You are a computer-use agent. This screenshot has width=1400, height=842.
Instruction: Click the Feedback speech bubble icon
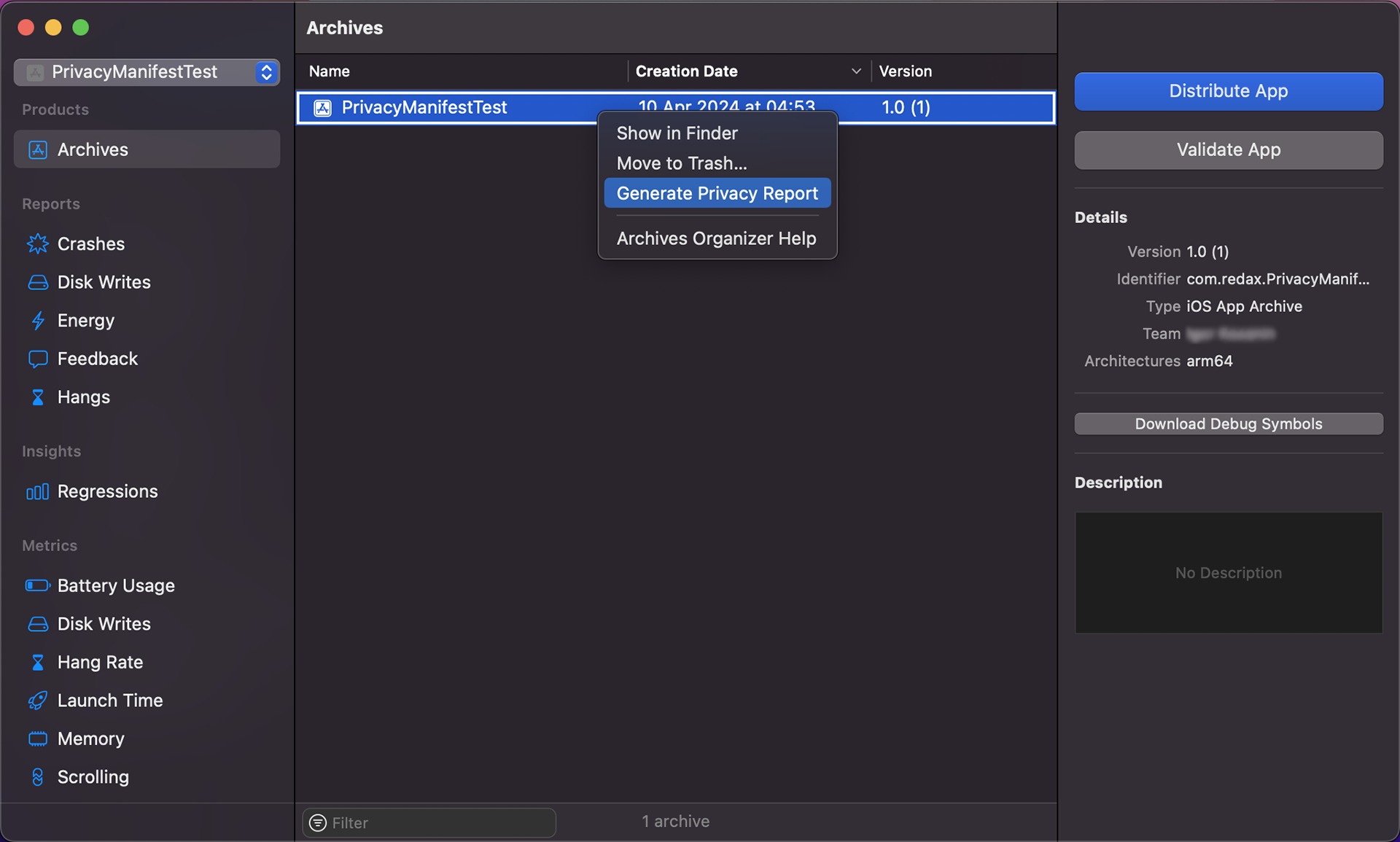click(x=37, y=359)
